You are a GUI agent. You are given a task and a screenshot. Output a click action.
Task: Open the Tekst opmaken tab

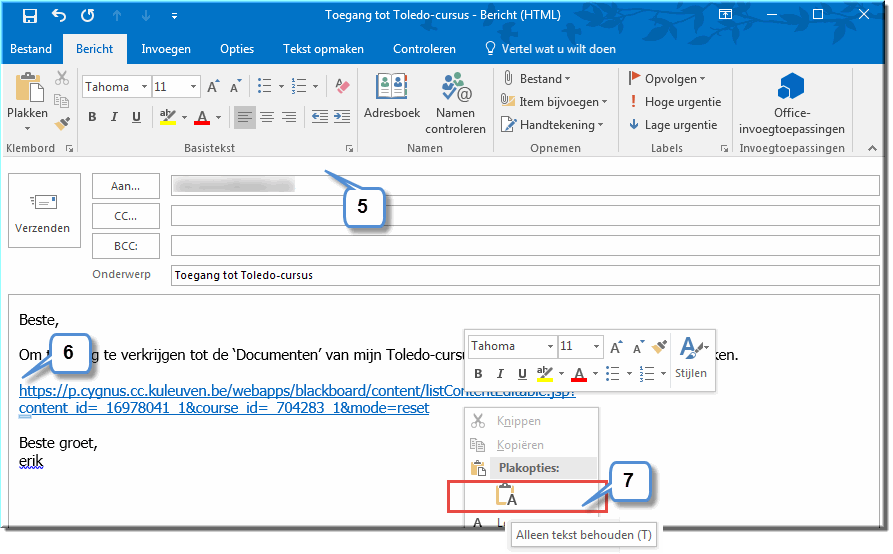[323, 49]
